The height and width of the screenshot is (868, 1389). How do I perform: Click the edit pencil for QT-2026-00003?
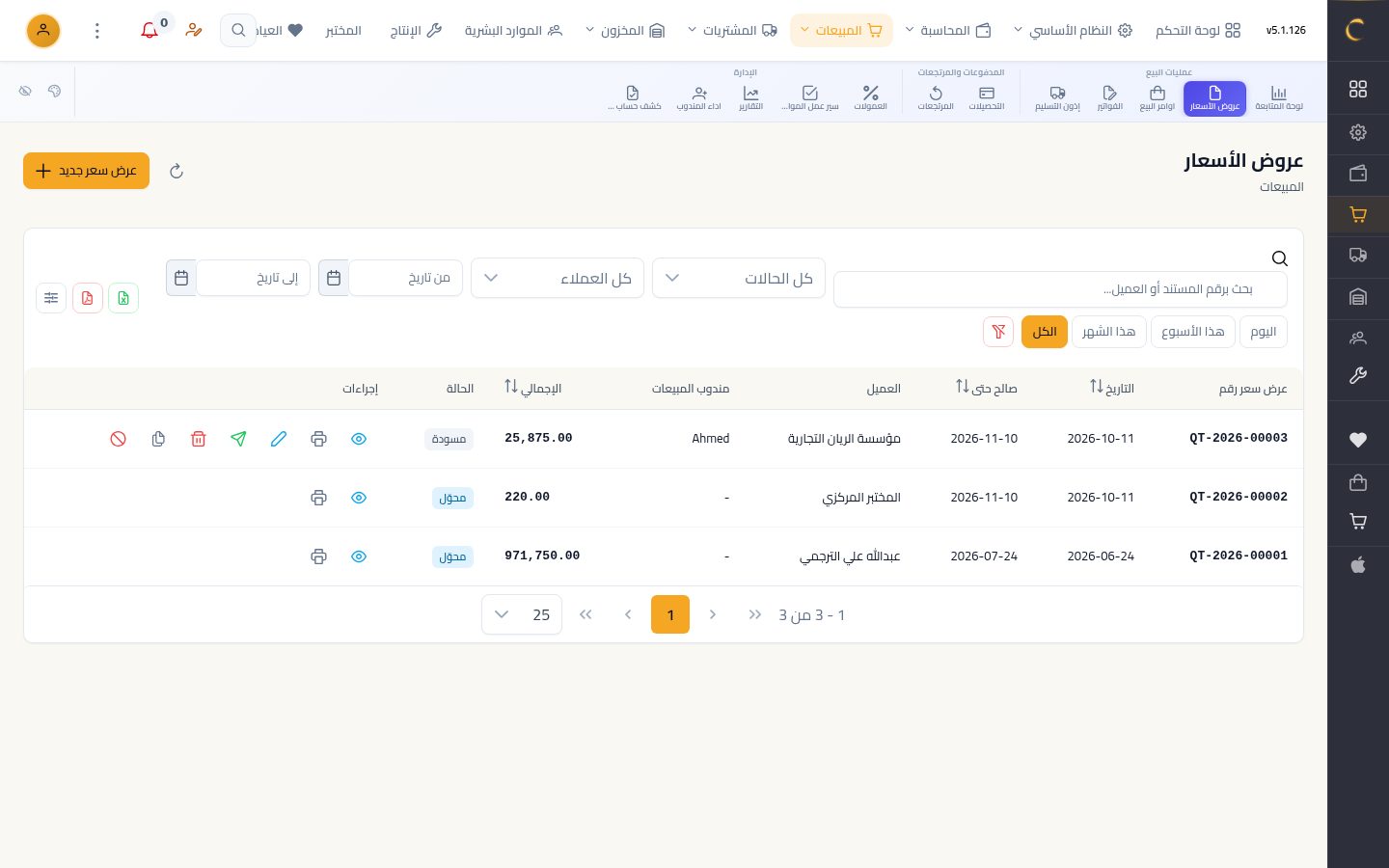click(279, 439)
